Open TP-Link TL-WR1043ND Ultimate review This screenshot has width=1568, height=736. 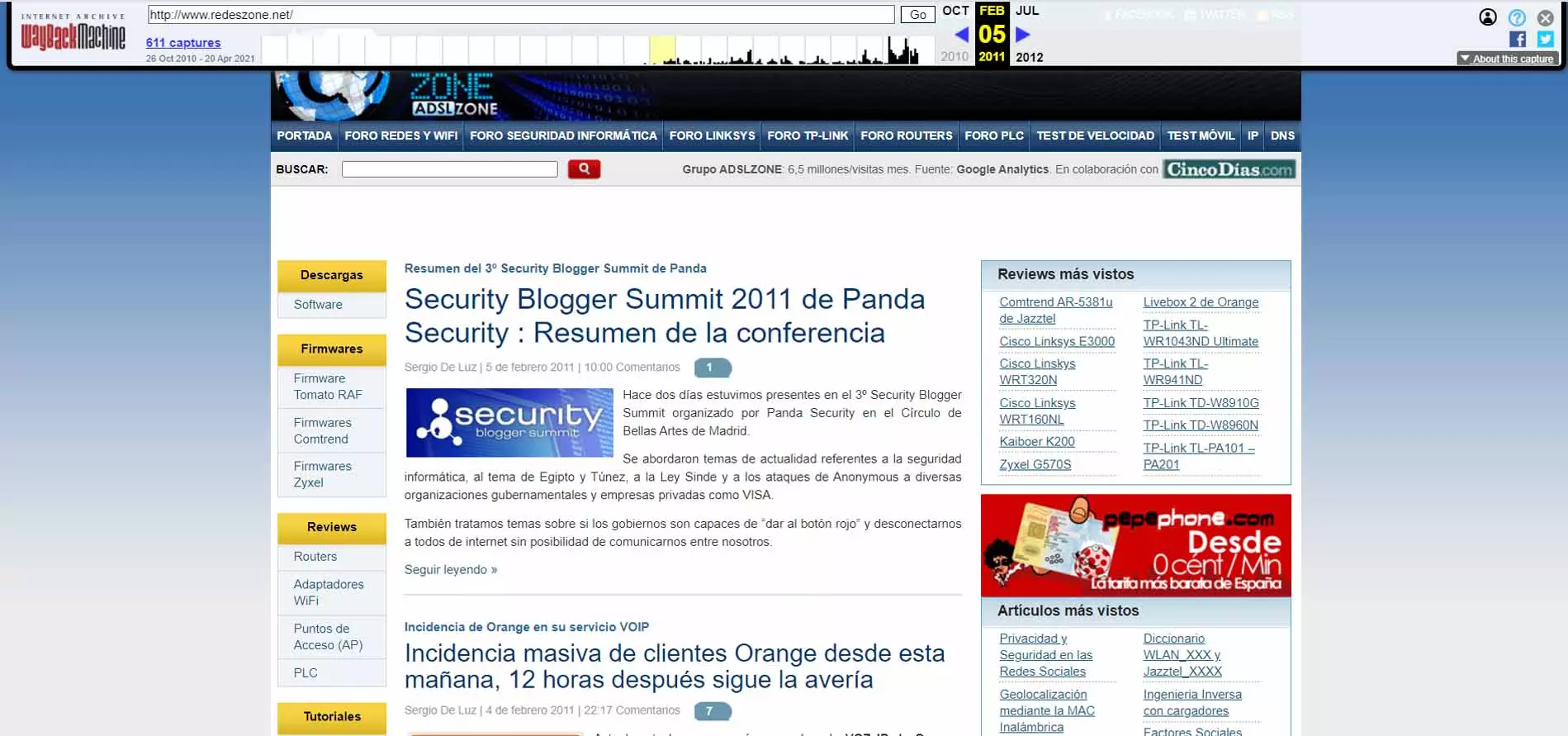point(1201,334)
